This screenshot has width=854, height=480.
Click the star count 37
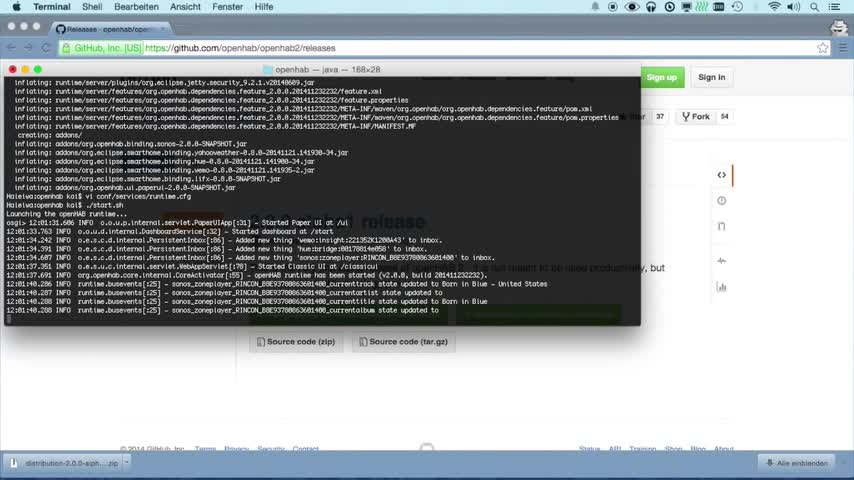pos(660,117)
